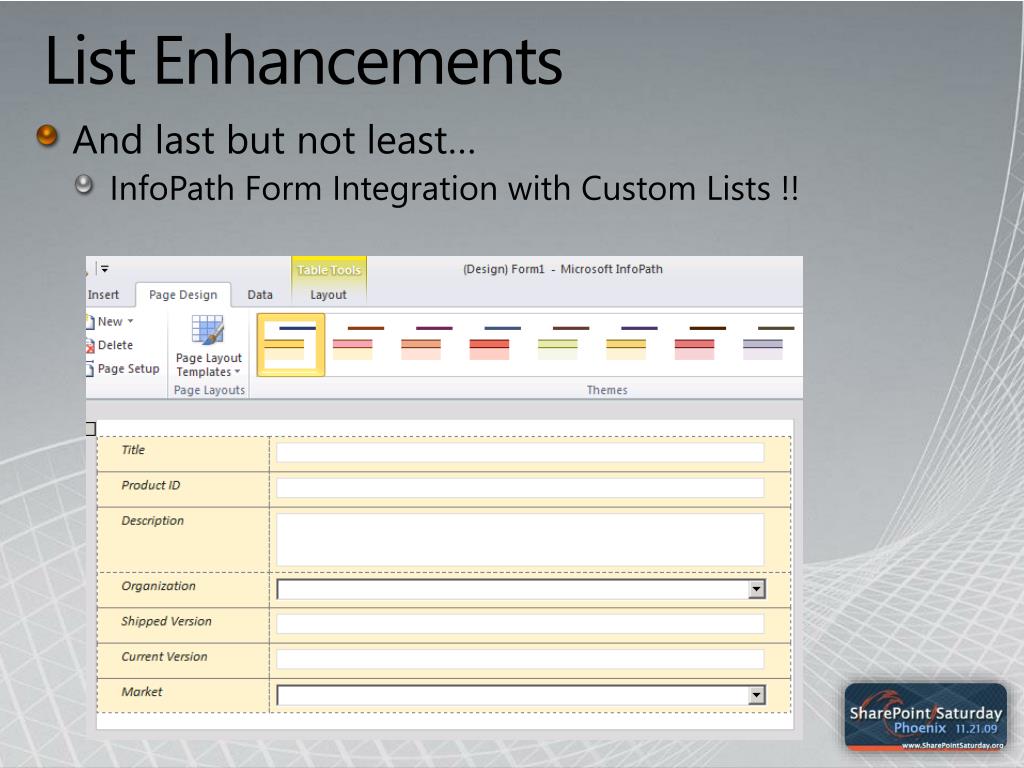The width and height of the screenshot is (1024, 768).
Task: Click into the Description text box
Action: point(520,539)
